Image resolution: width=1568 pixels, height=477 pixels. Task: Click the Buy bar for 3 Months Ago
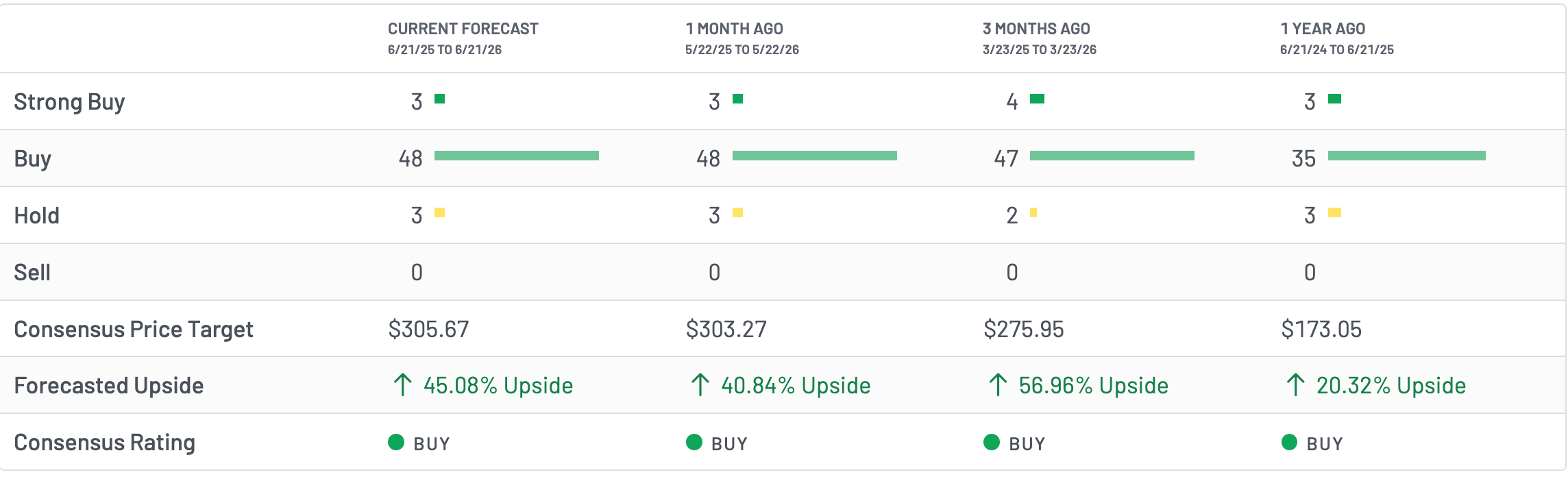point(1112,156)
